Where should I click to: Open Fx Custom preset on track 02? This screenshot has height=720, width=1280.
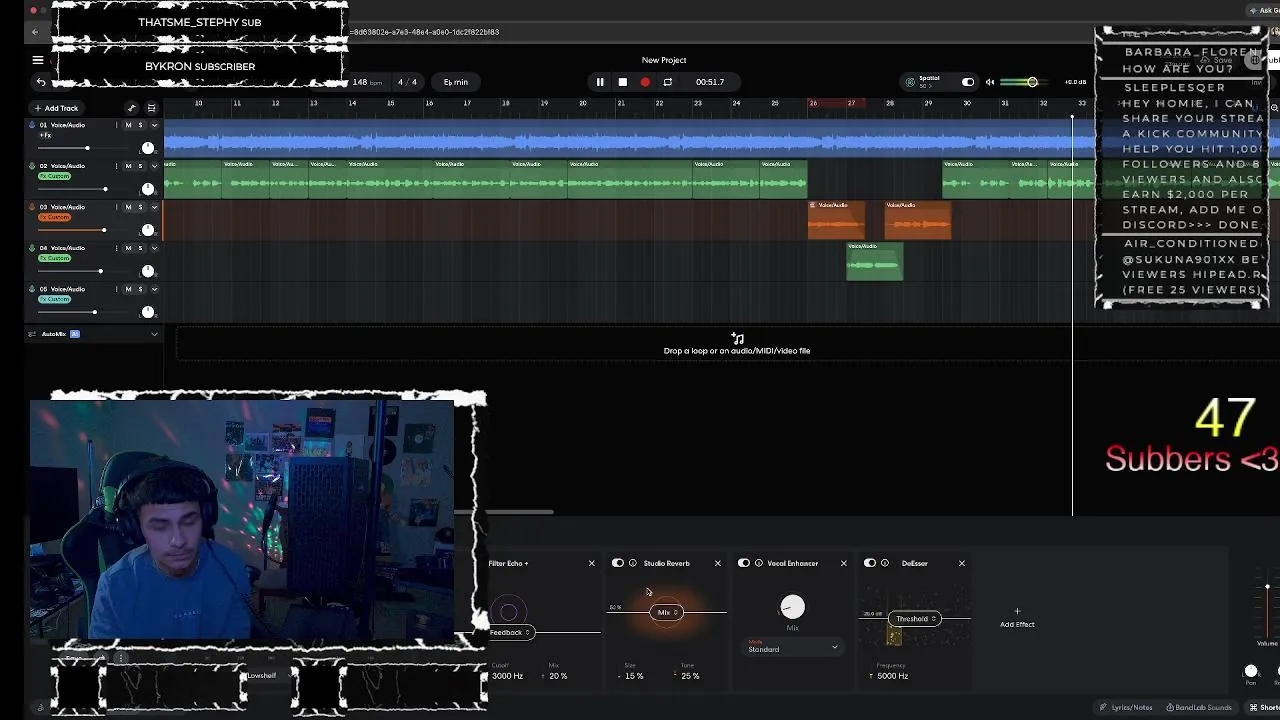pyautogui.click(x=55, y=176)
